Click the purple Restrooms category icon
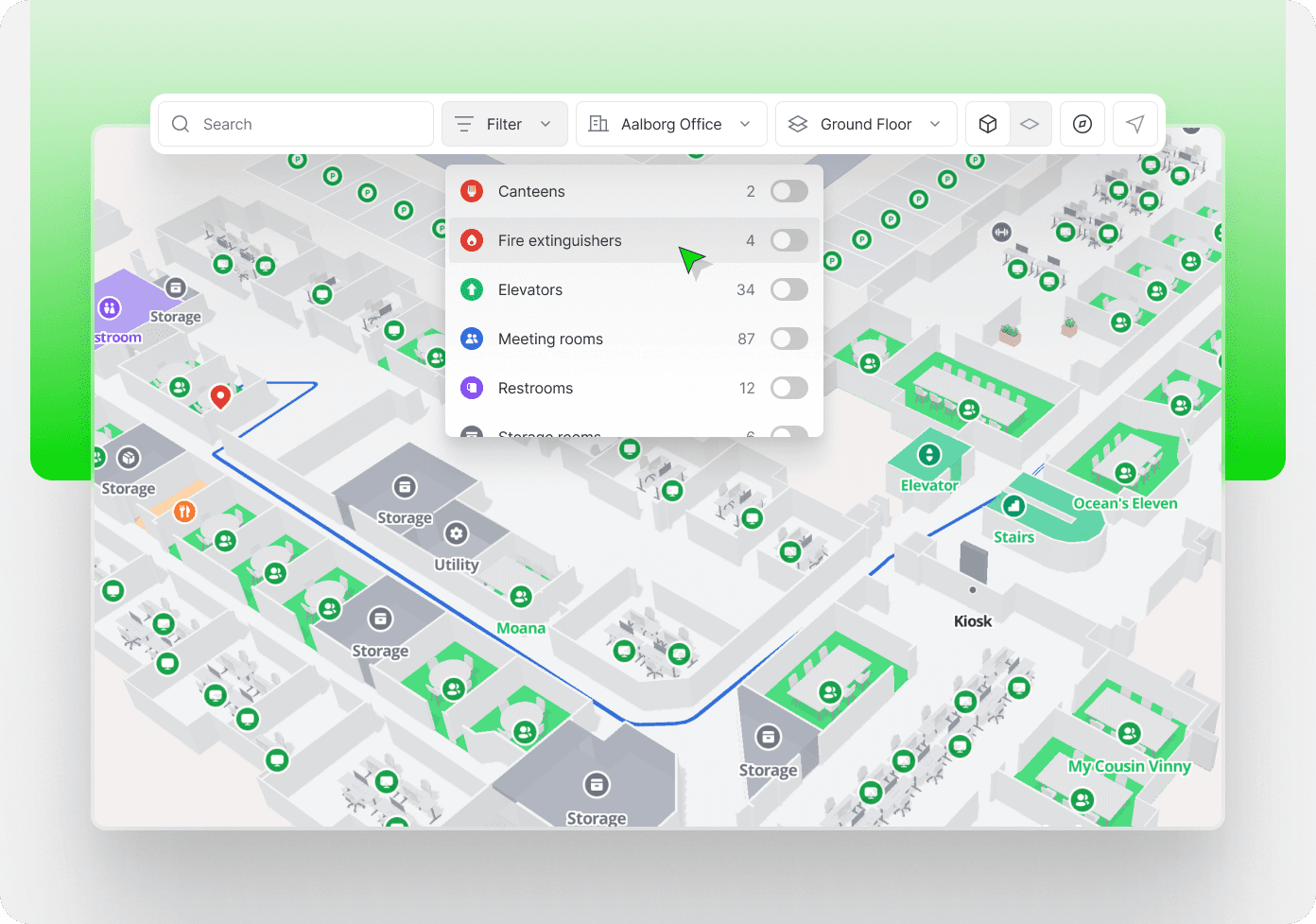The height and width of the screenshot is (924, 1316). pos(472,388)
